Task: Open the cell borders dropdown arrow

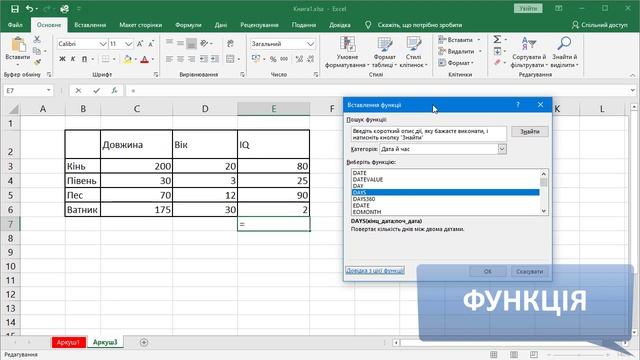Action: coord(114,59)
